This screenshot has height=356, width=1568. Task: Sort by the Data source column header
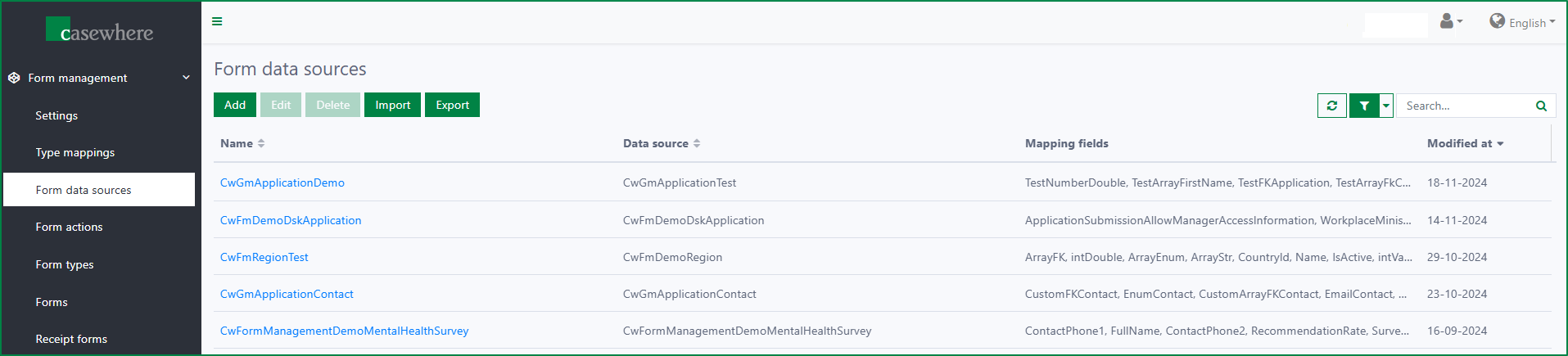tap(662, 143)
